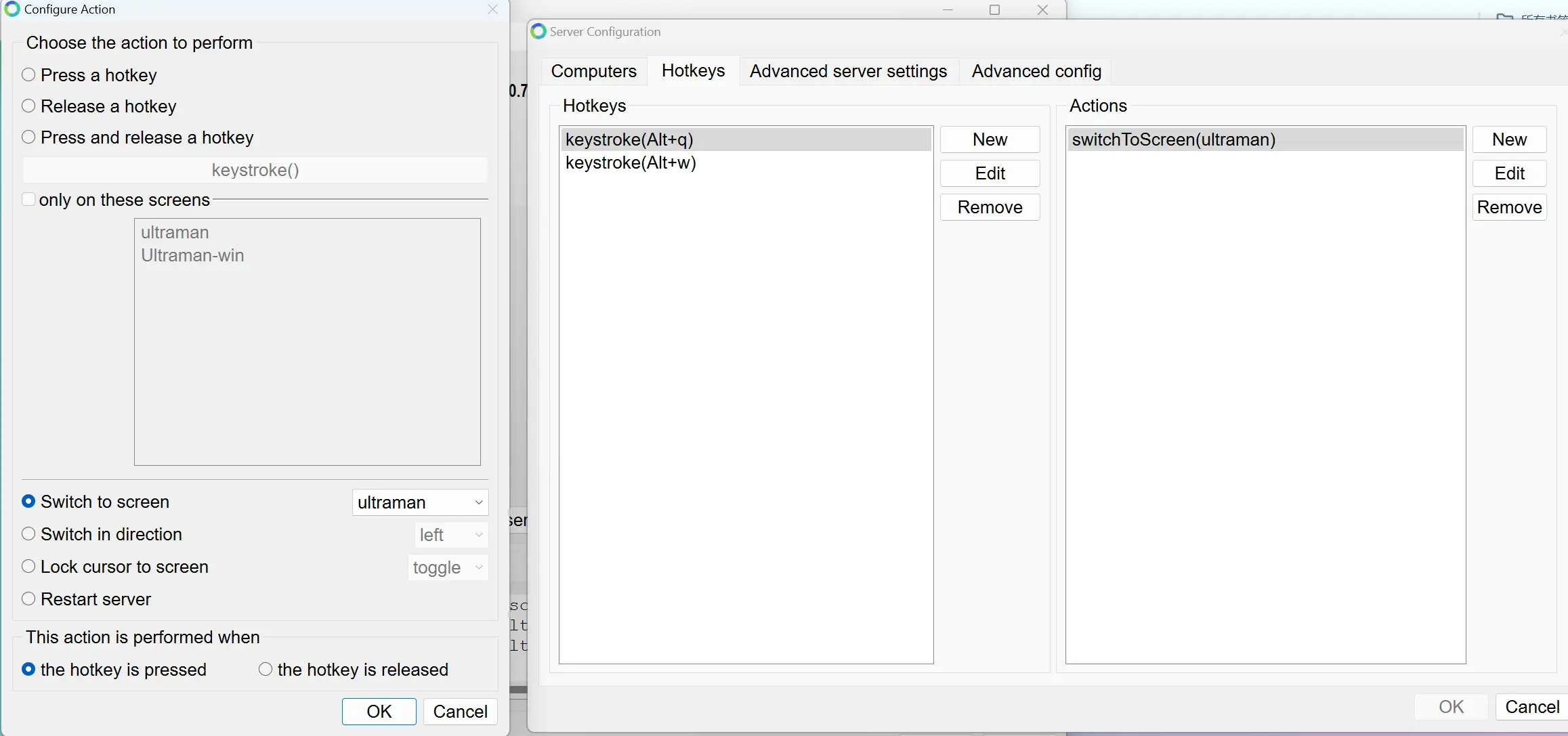Viewport: 1568px width, 736px height.
Task: Open the Advanced config tab
Action: (x=1036, y=71)
